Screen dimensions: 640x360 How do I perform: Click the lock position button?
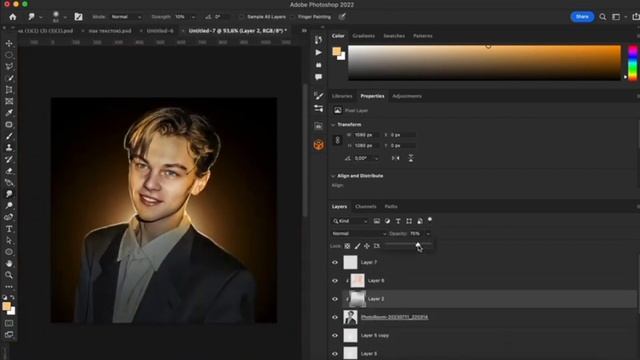(x=367, y=246)
